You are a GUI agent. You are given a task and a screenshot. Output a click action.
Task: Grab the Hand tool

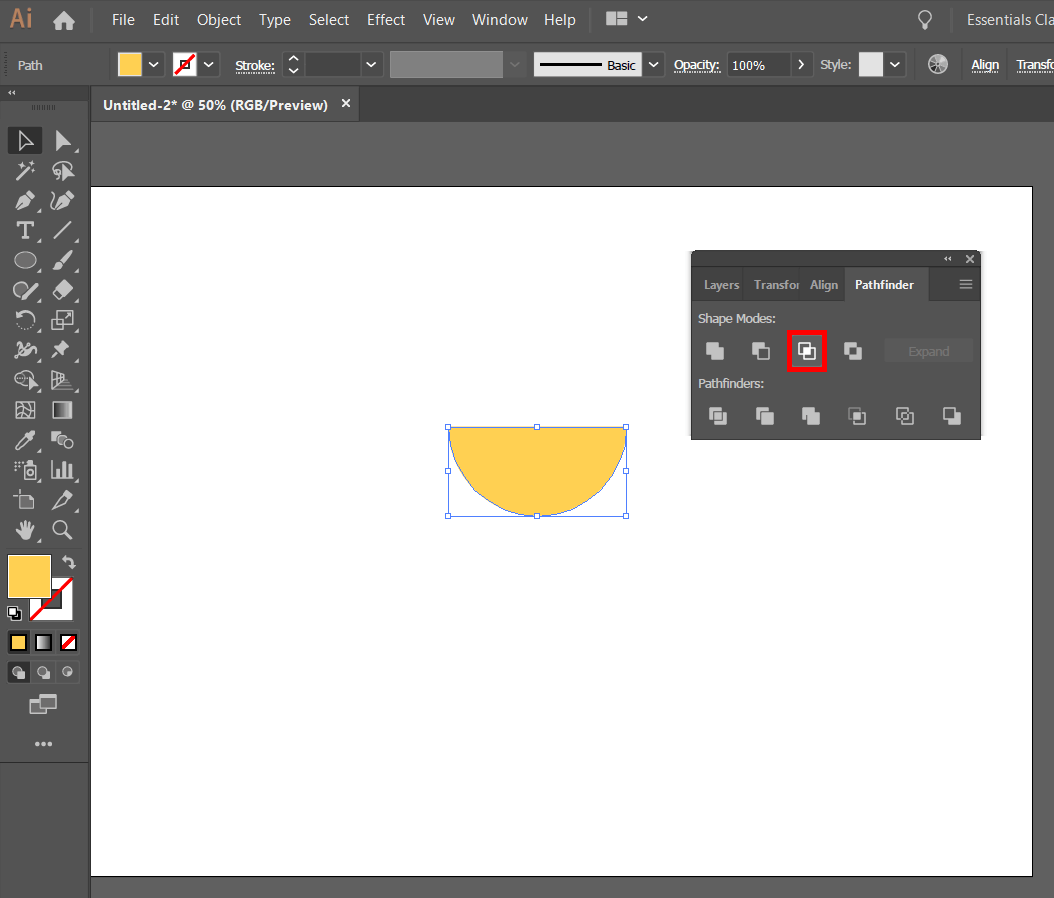coord(25,530)
